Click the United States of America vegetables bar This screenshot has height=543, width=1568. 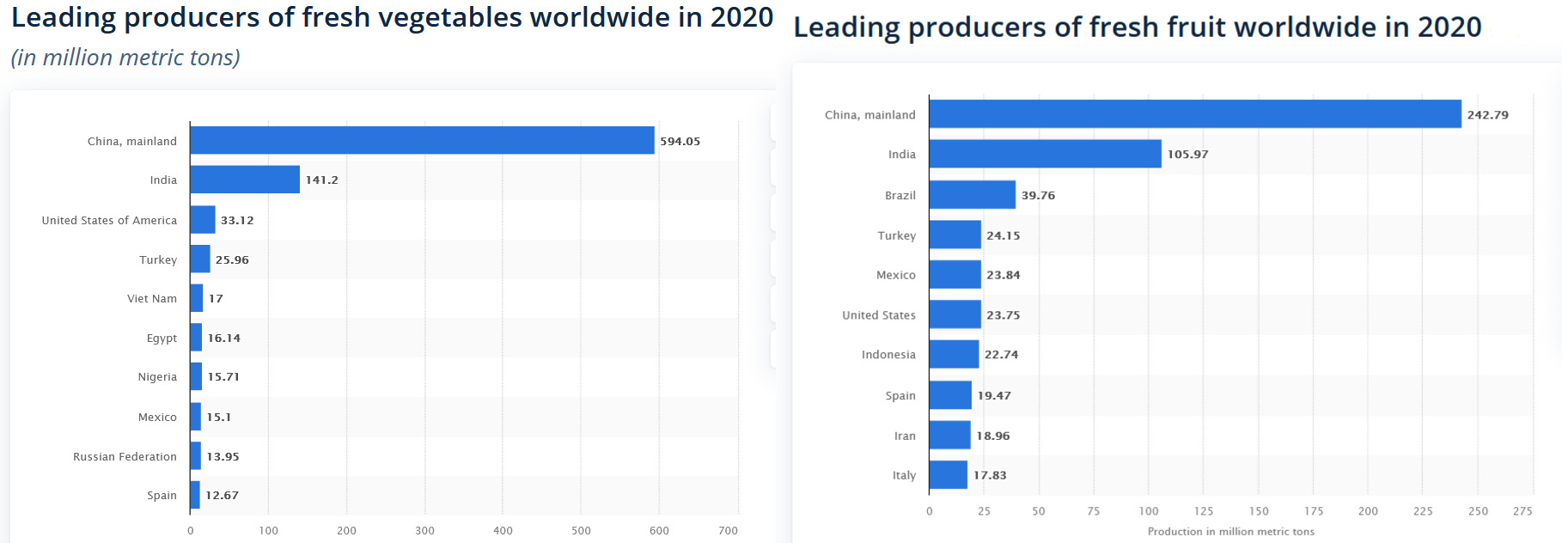click(x=203, y=220)
